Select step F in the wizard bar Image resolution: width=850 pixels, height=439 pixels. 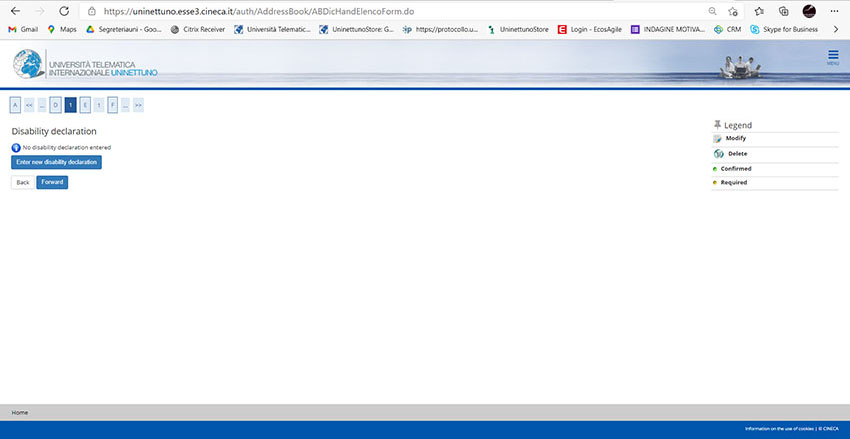click(112, 104)
